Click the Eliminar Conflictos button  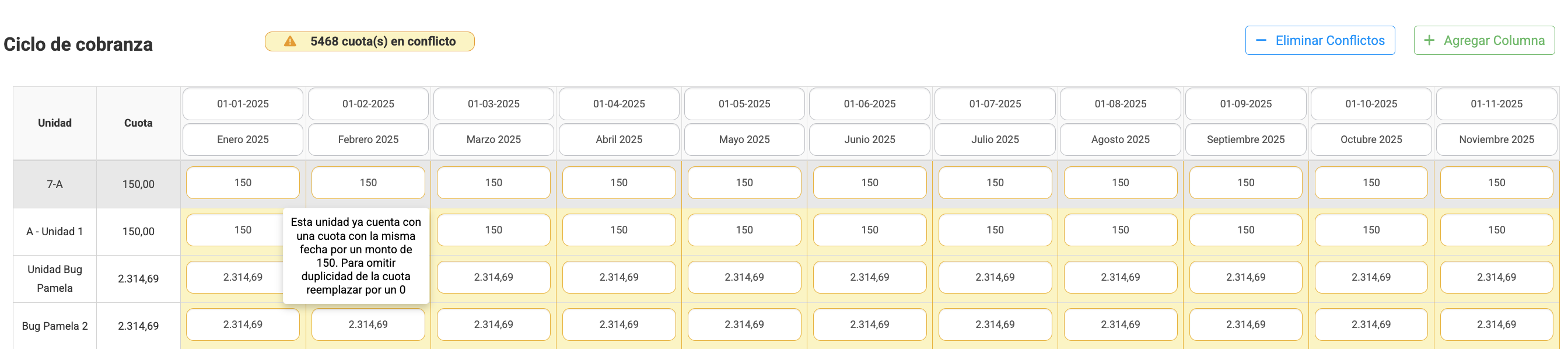(1319, 40)
